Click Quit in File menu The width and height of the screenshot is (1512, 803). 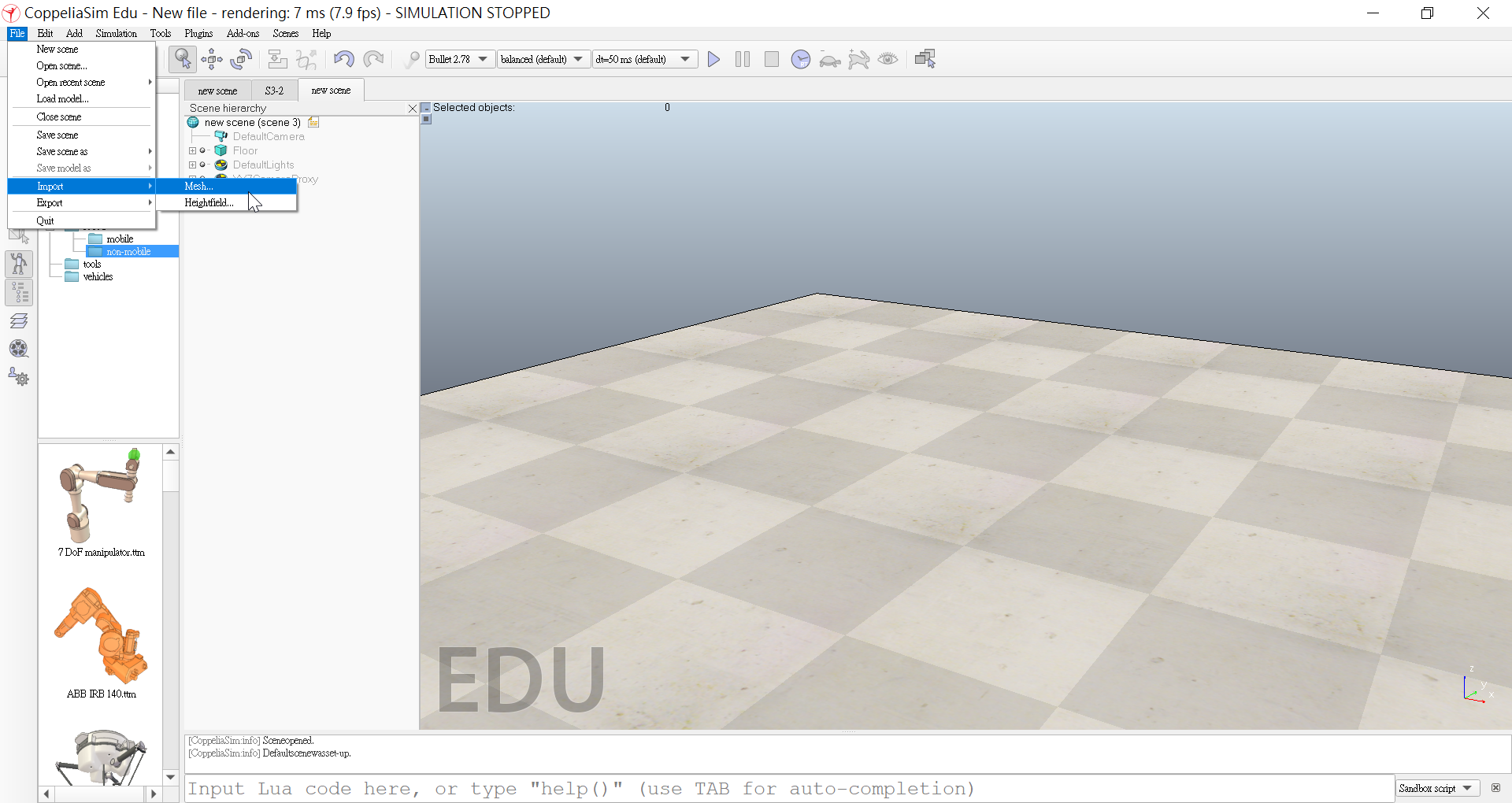(x=82, y=220)
